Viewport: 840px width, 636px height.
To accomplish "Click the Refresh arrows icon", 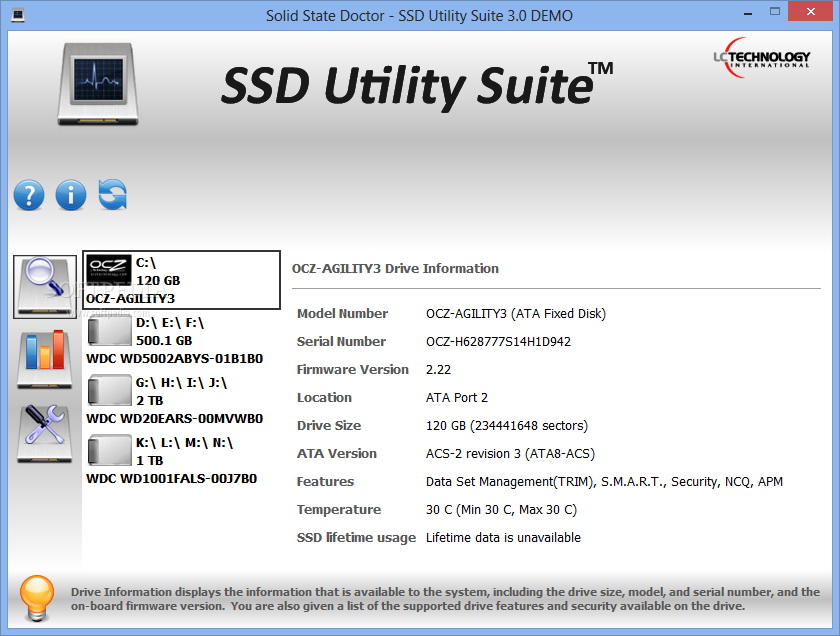I will pyautogui.click(x=112, y=194).
